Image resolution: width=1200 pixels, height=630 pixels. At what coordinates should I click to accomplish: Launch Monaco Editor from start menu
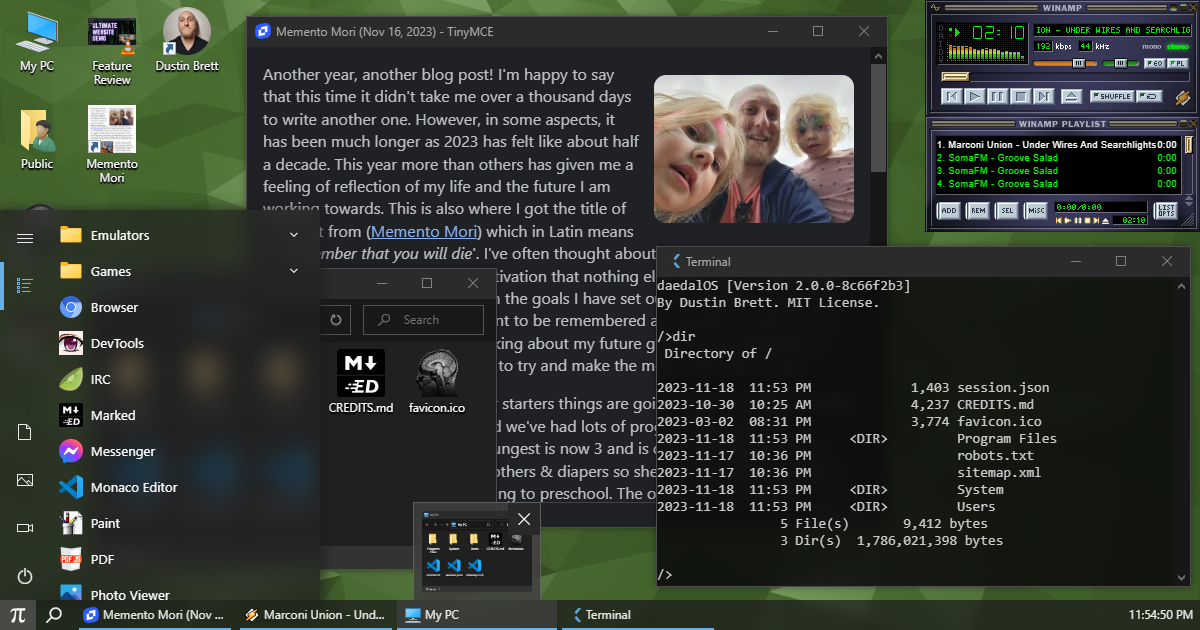tap(133, 487)
